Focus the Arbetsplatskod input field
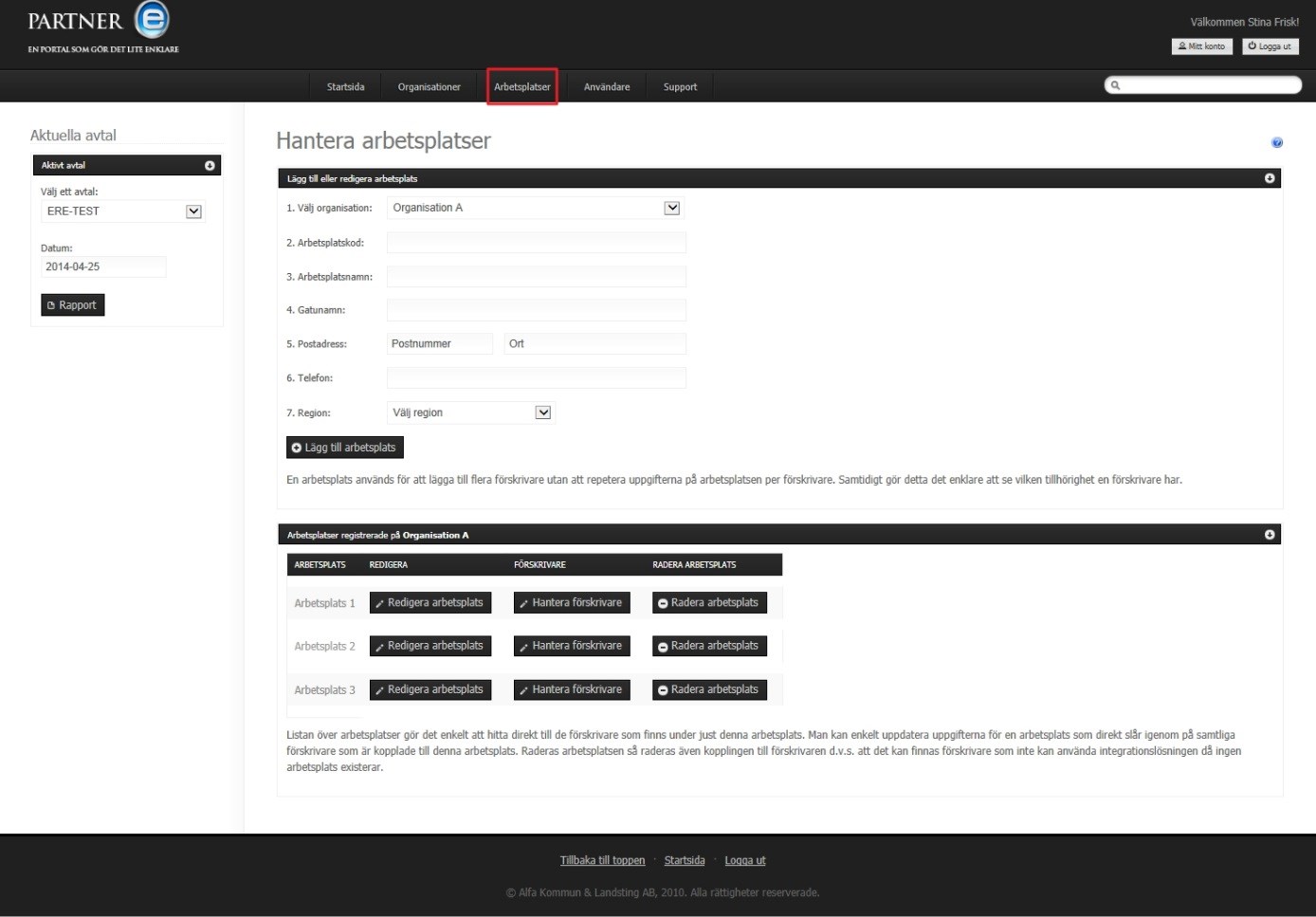Screen dimensions: 1316x917 coord(536,243)
